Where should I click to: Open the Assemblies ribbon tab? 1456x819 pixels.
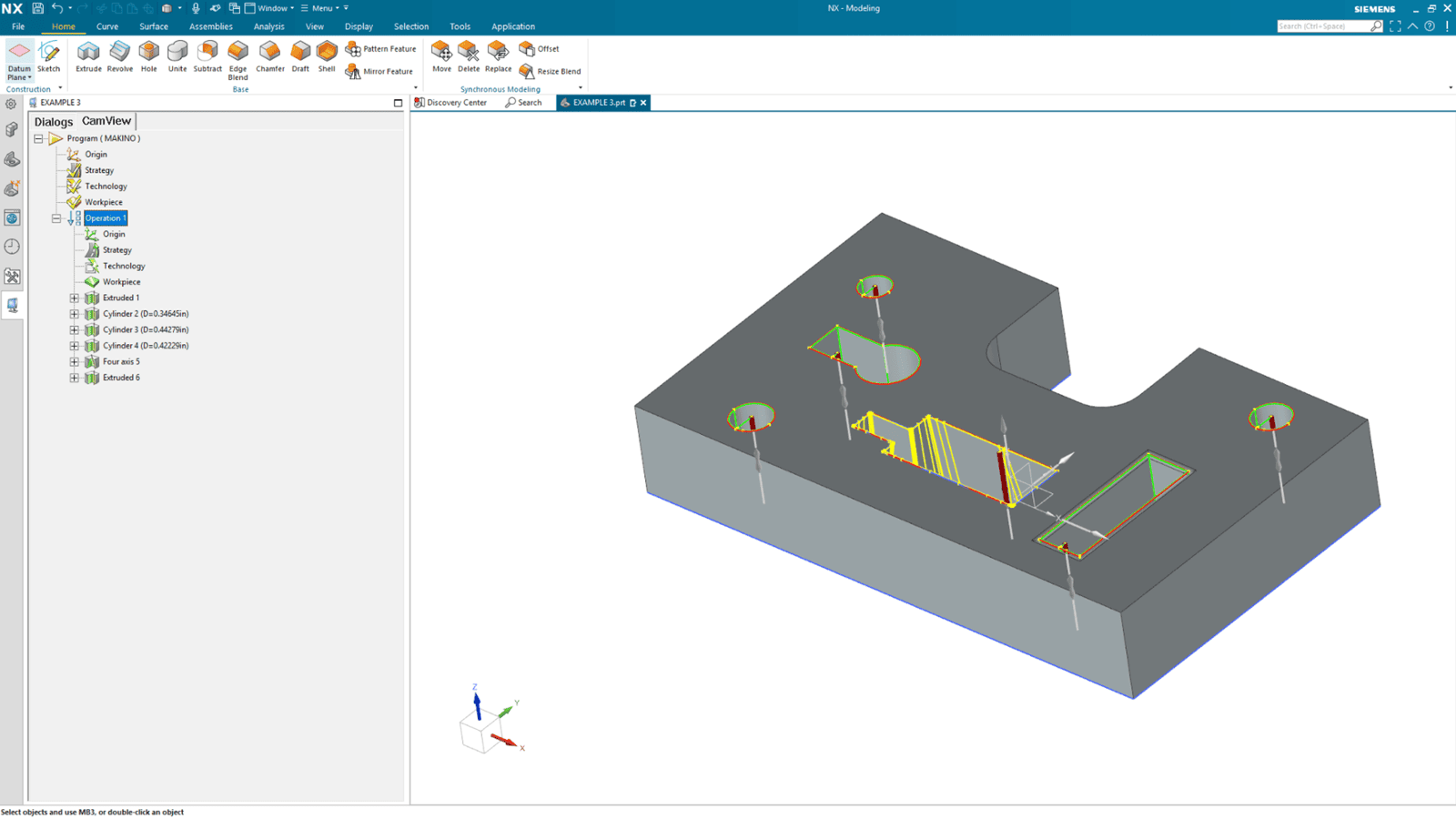211,26
